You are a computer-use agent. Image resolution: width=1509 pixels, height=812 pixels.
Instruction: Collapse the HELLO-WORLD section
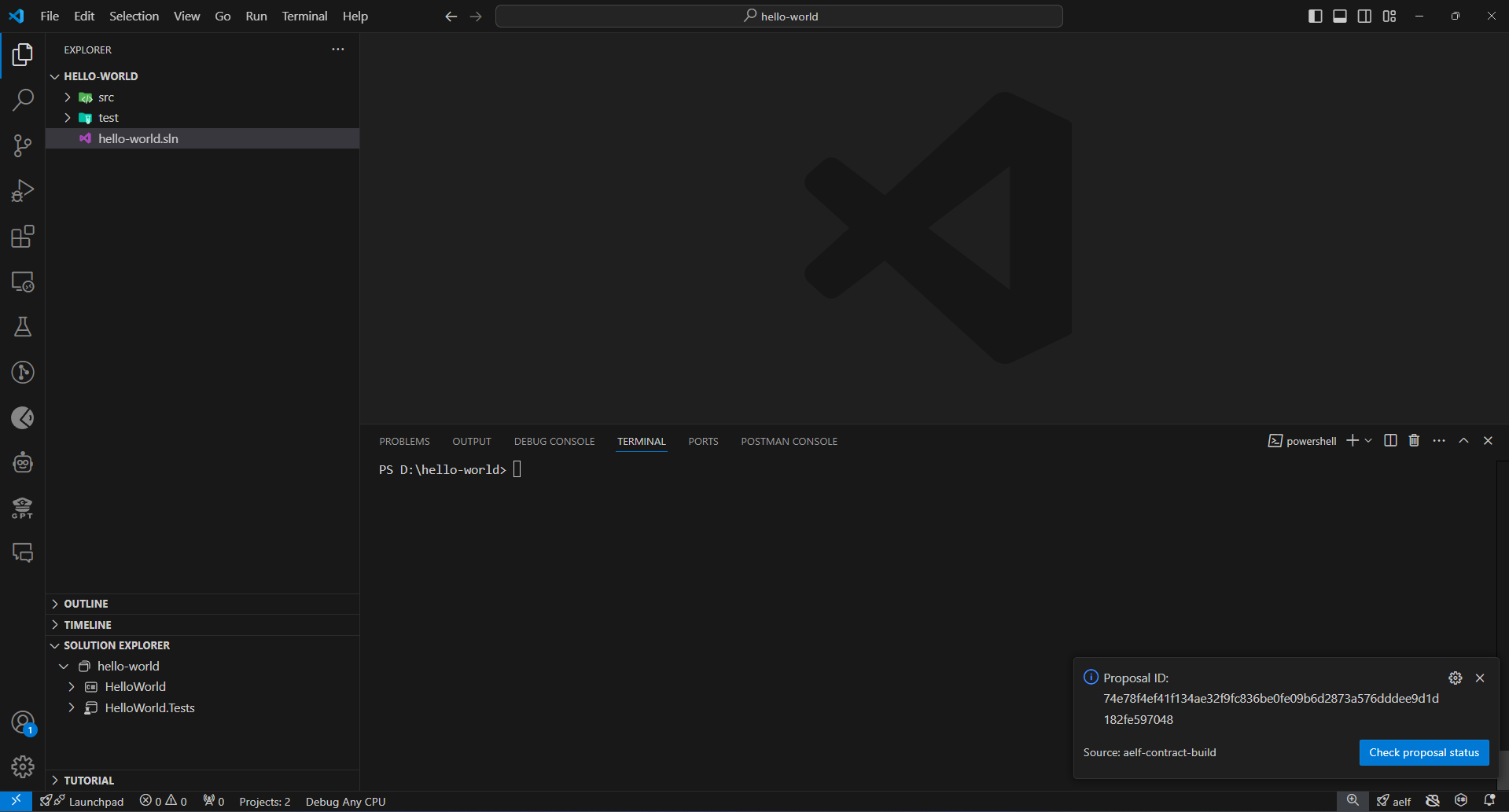[x=55, y=76]
